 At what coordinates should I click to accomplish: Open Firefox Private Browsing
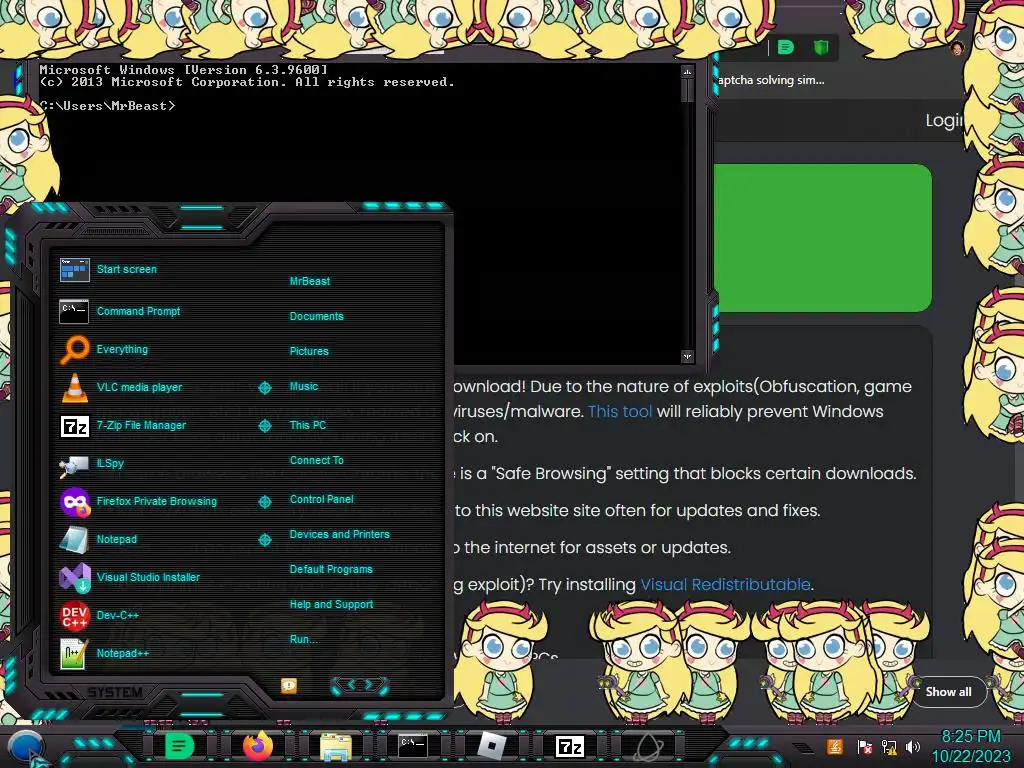[x=138, y=502]
